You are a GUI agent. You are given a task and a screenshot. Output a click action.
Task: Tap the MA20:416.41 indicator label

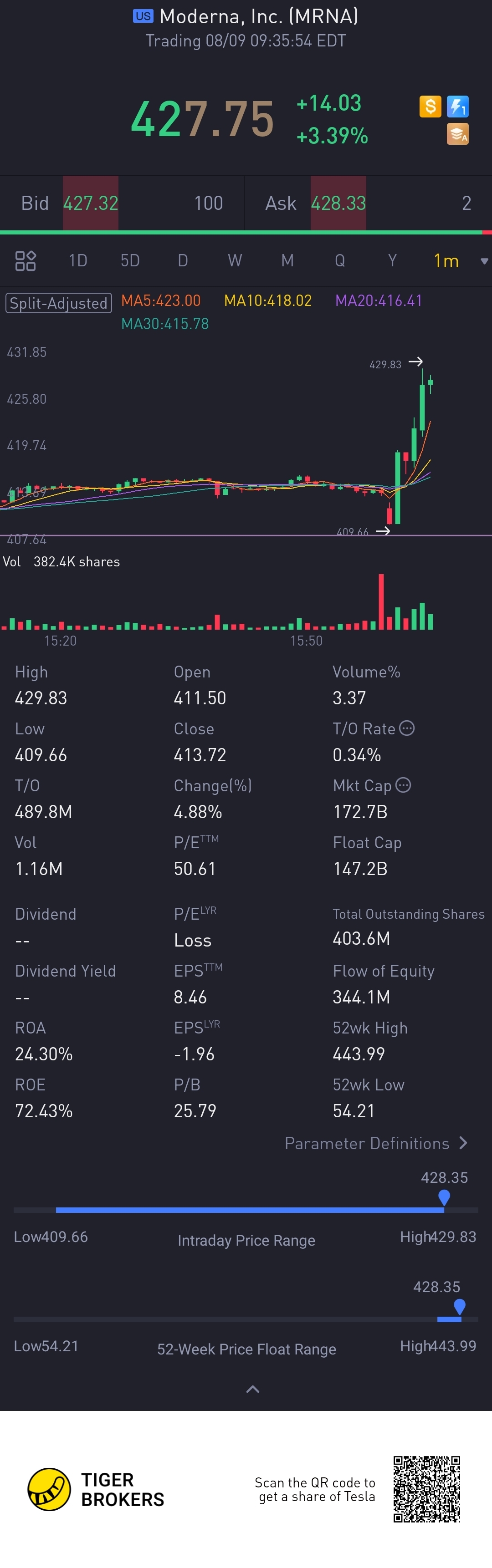pyautogui.click(x=379, y=300)
